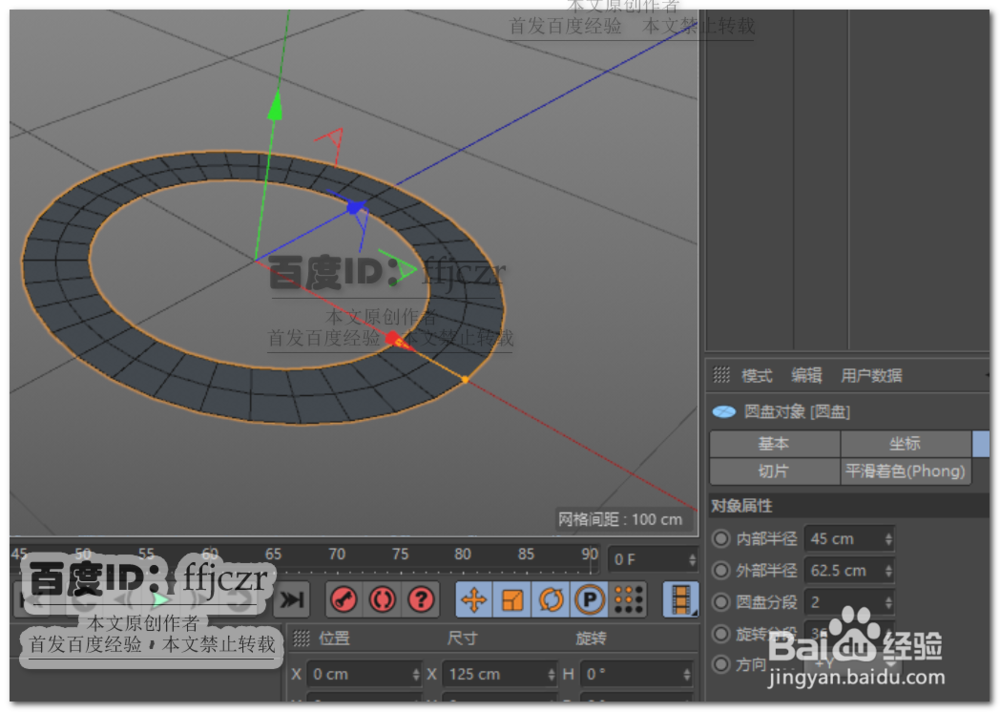Click frame 85 on the timeline ruler
Screen dimensions: 1000x712
click(526, 554)
